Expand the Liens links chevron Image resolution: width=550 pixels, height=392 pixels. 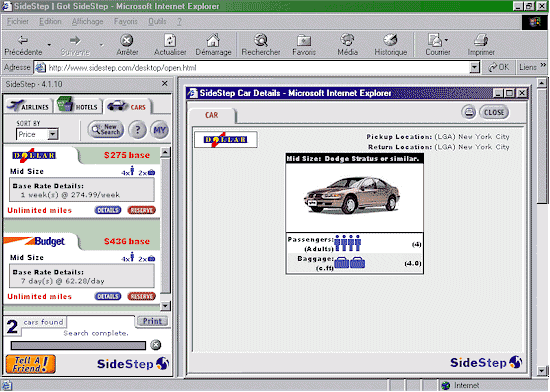[x=543, y=65]
